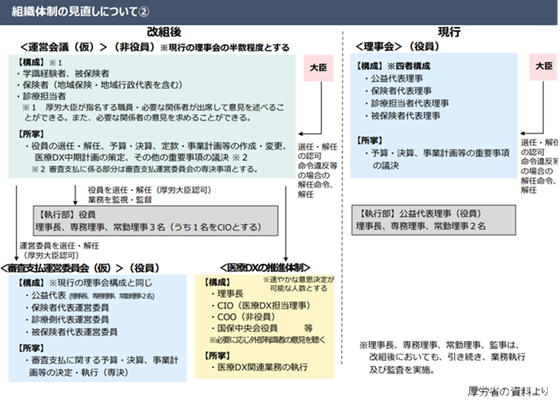
Task: Click the 大臣 box beside the green panel
Action: [x=318, y=68]
